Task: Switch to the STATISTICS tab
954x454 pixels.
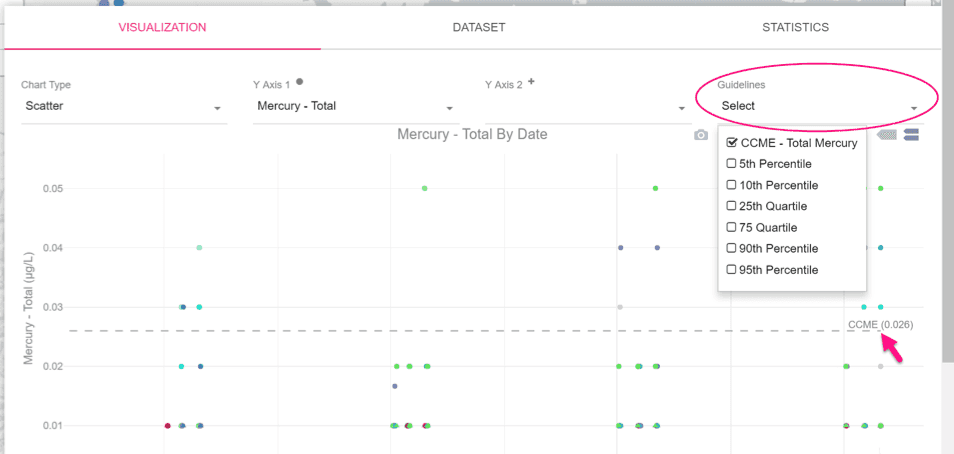Action: tap(795, 27)
